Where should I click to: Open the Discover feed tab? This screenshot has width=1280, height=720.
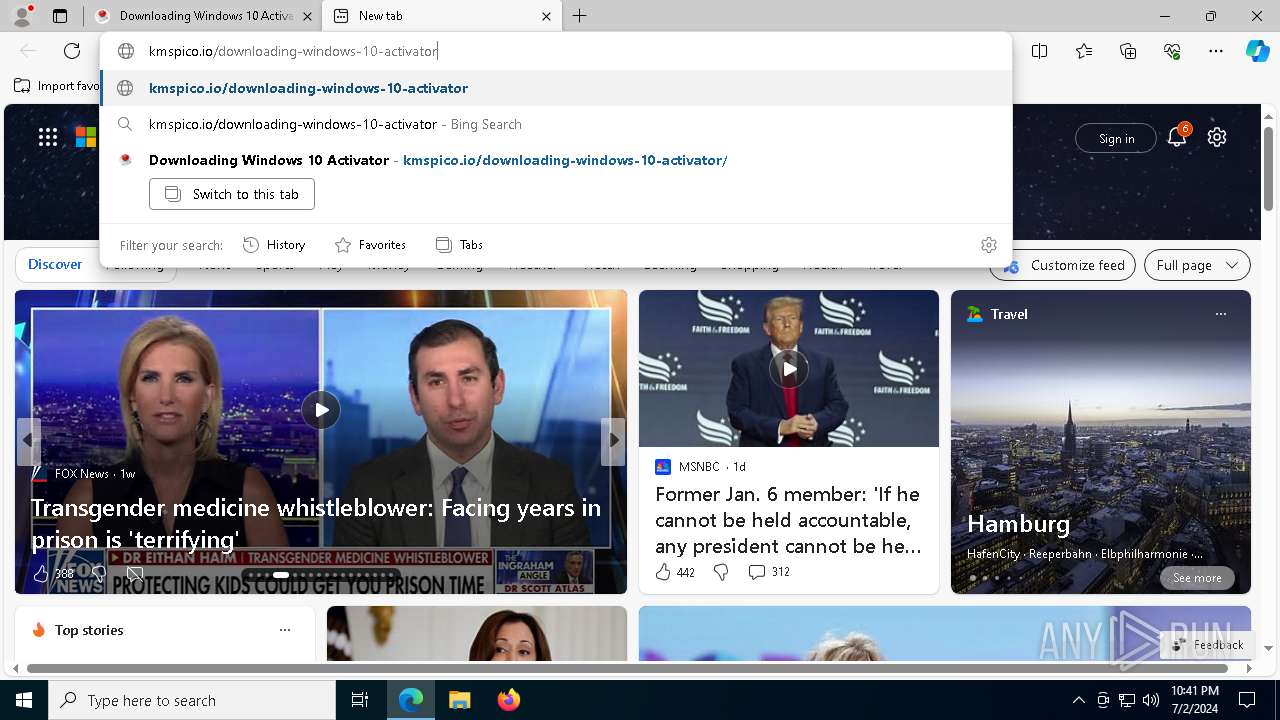coord(55,264)
